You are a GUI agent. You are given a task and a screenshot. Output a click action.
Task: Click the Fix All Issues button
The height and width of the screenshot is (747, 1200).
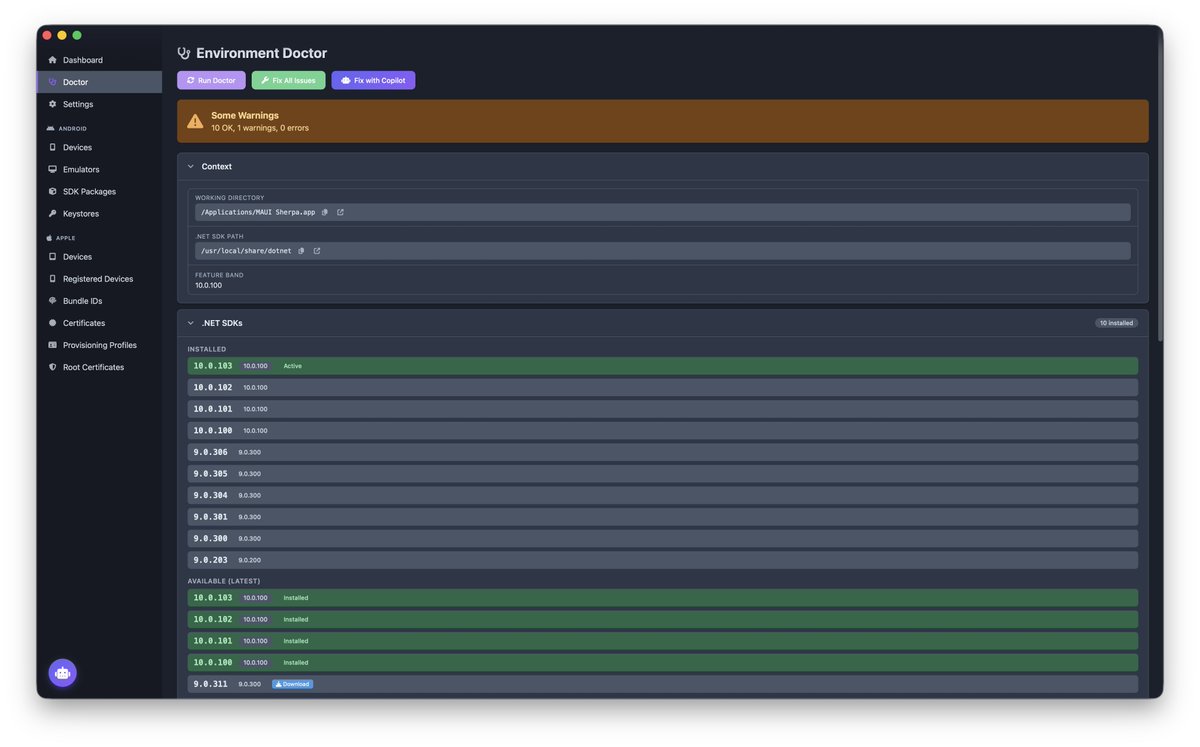click(x=288, y=80)
